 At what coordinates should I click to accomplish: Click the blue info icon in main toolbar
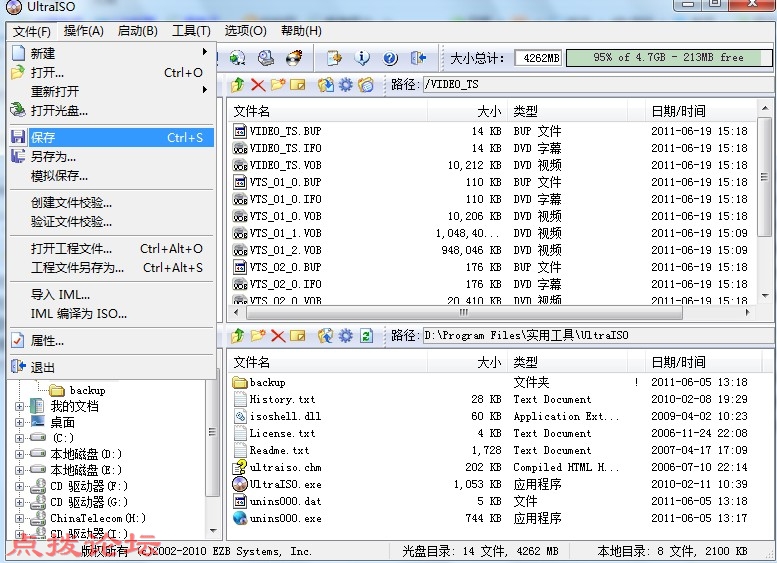click(362, 58)
